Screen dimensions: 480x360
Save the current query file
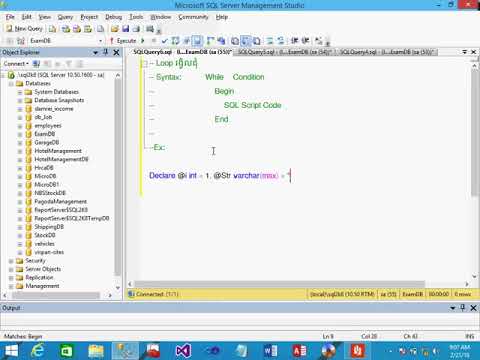point(125,29)
